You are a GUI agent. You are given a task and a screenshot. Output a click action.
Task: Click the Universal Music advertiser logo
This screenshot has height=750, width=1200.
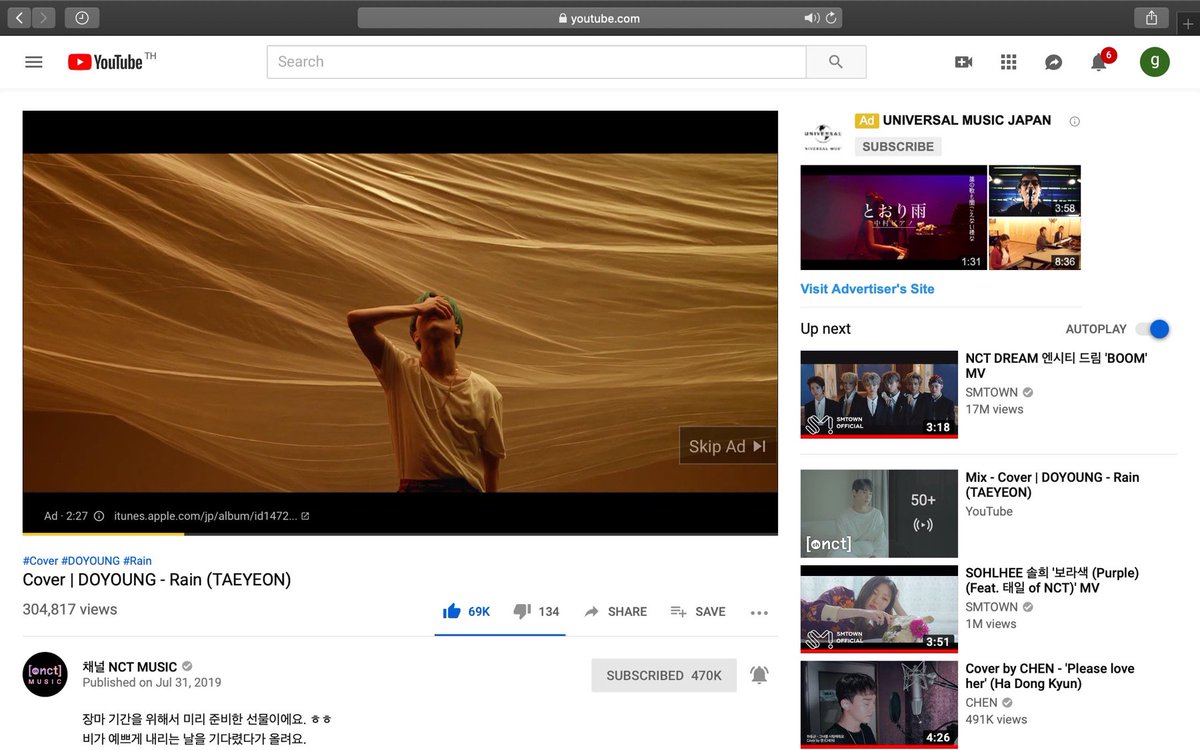pos(822,135)
